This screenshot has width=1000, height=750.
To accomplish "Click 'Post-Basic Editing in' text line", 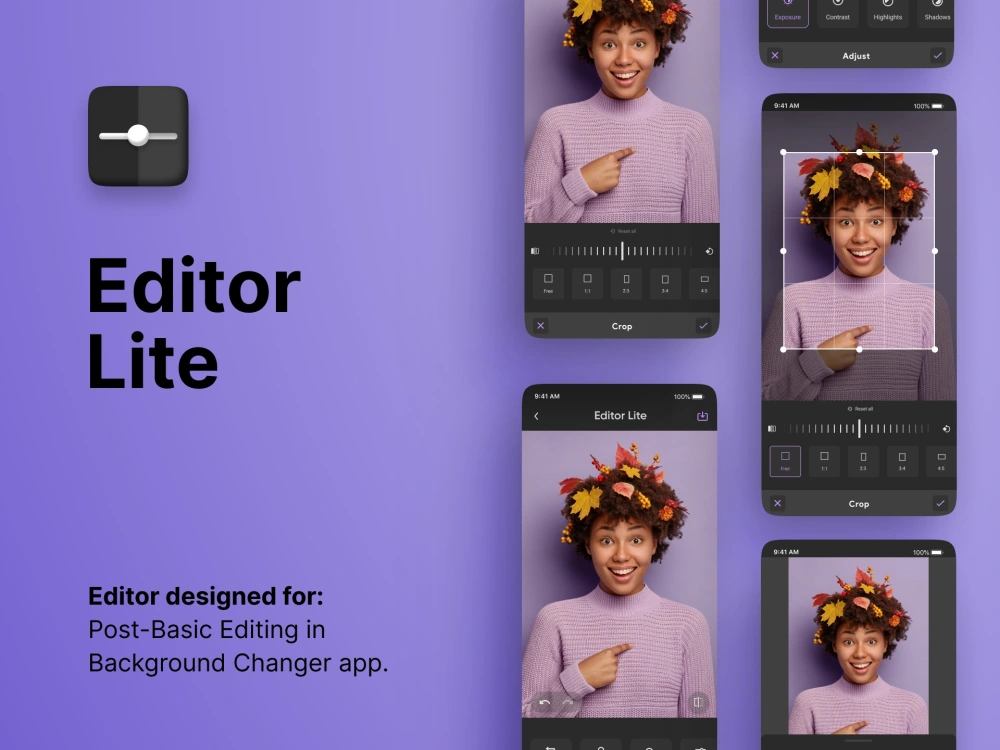I will 207,629.
